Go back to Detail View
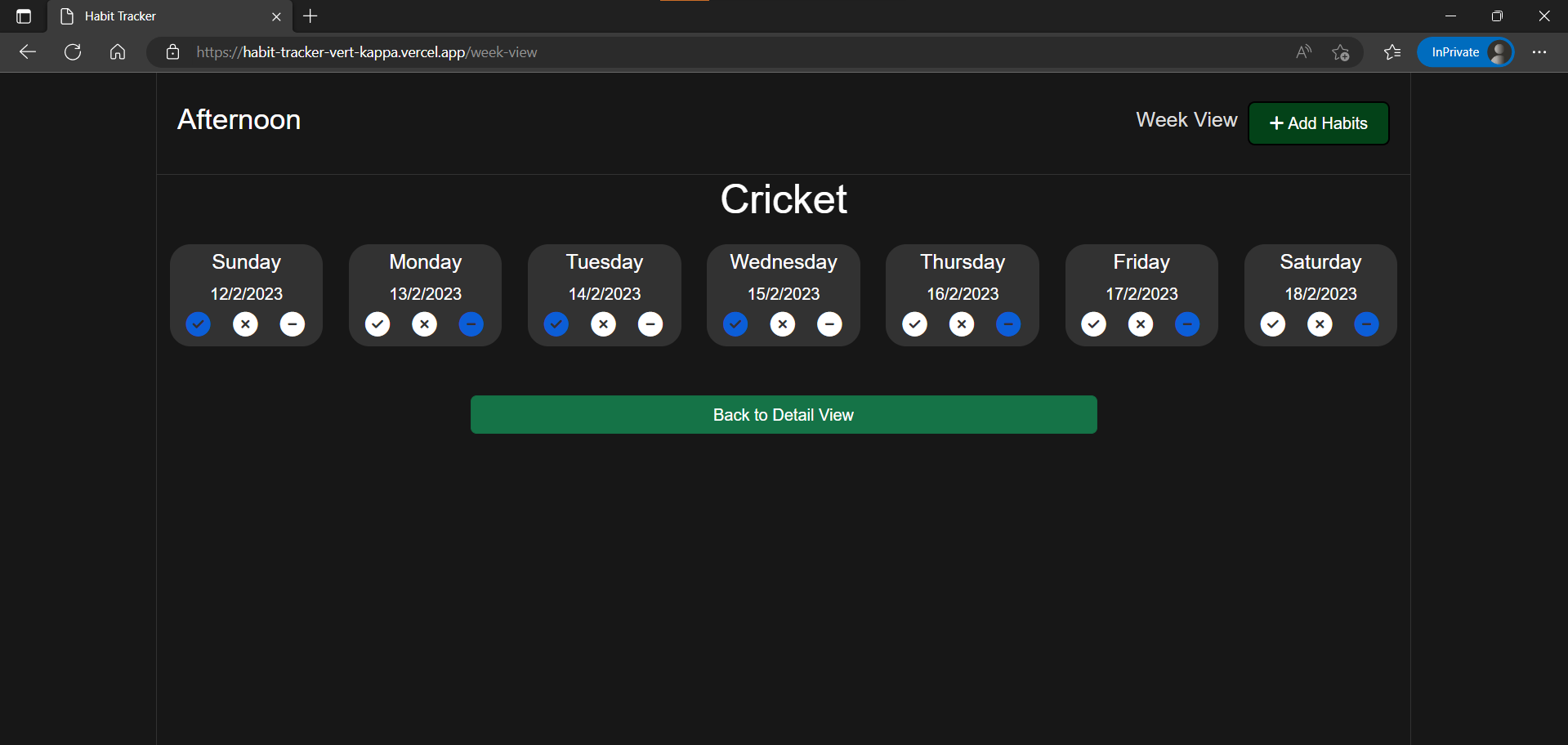This screenshot has height=745, width=1568. (783, 414)
